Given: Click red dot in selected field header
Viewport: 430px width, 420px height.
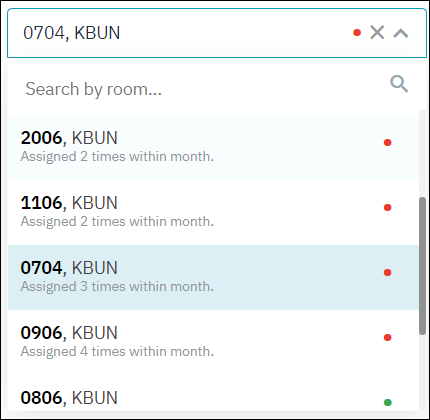Looking at the screenshot, I should [x=357, y=33].
